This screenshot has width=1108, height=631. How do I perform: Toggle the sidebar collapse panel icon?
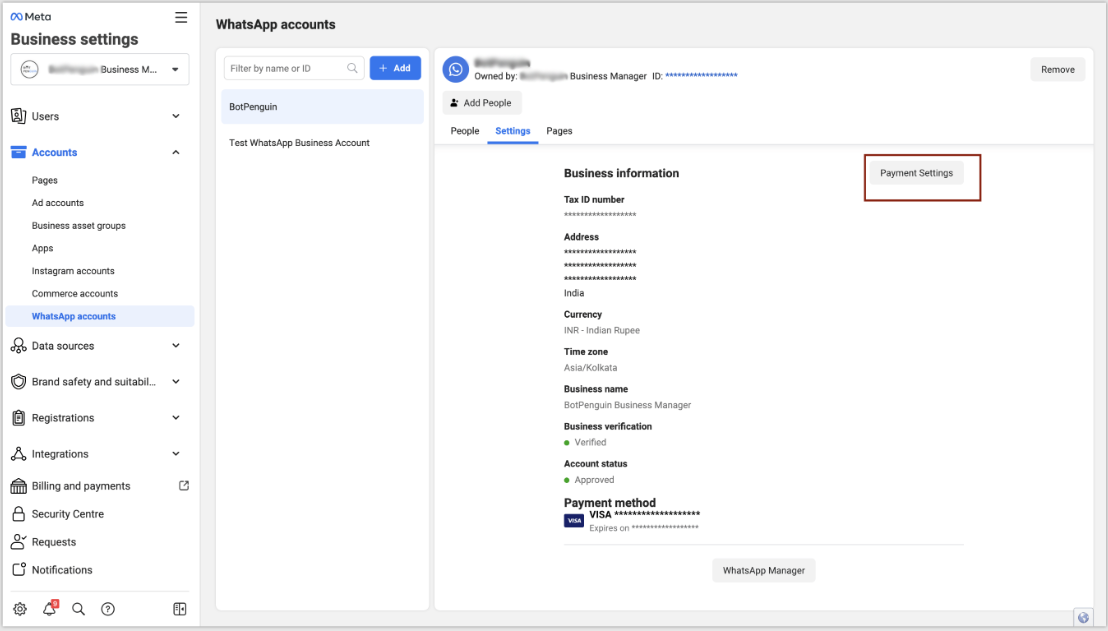pyautogui.click(x=180, y=609)
